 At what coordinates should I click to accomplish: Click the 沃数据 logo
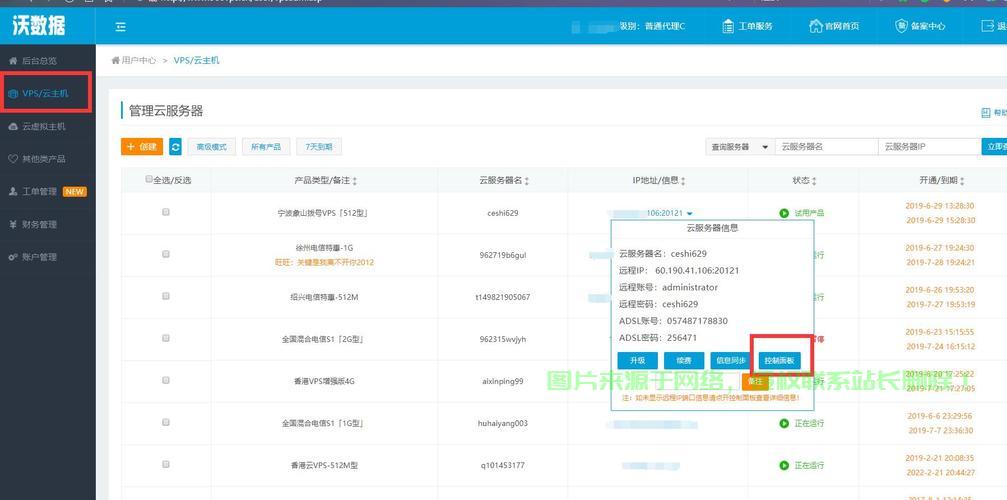pyautogui.click(x=39, y=26)
